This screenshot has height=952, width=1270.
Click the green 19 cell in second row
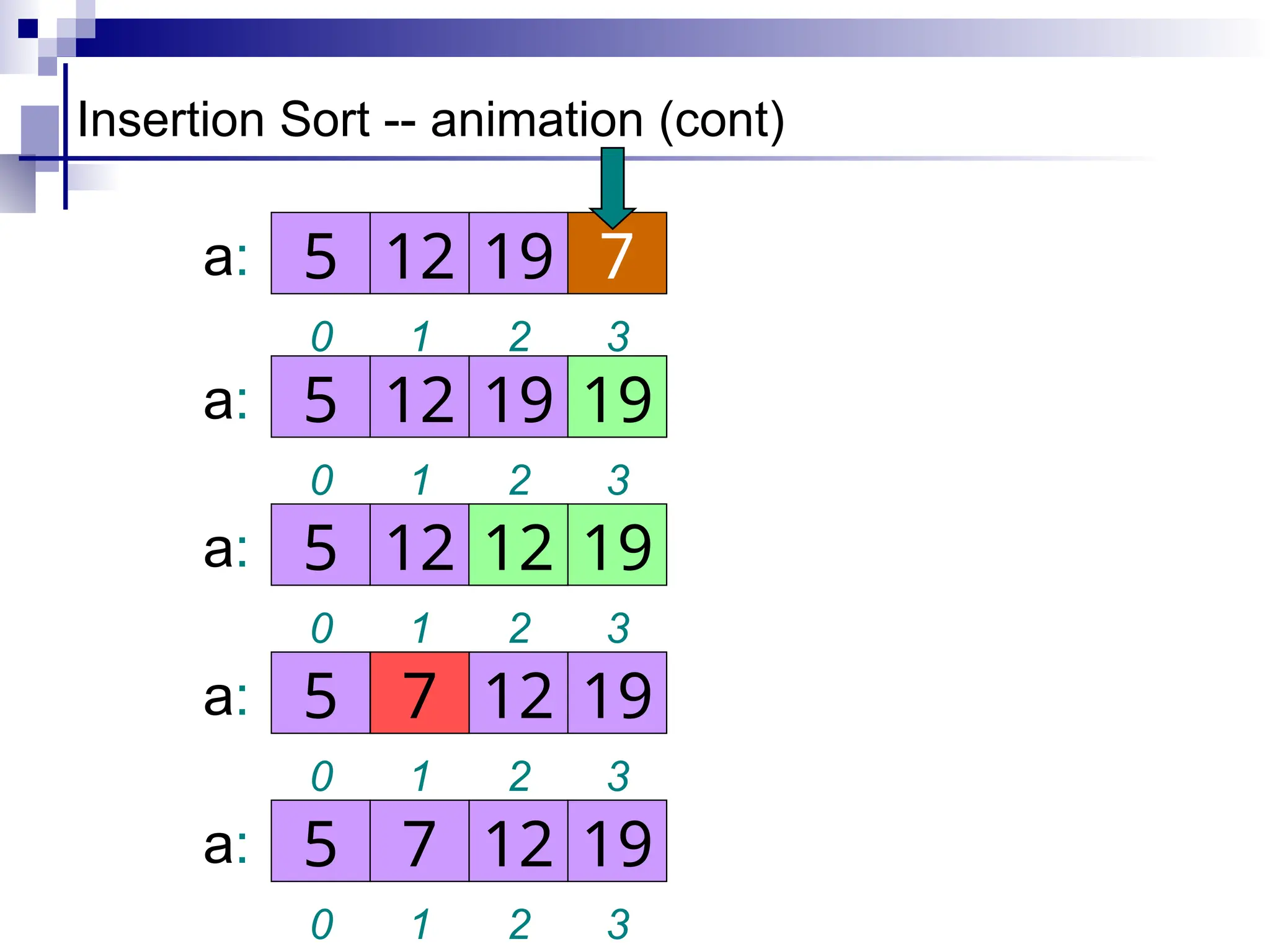click(x=617, y=397)
